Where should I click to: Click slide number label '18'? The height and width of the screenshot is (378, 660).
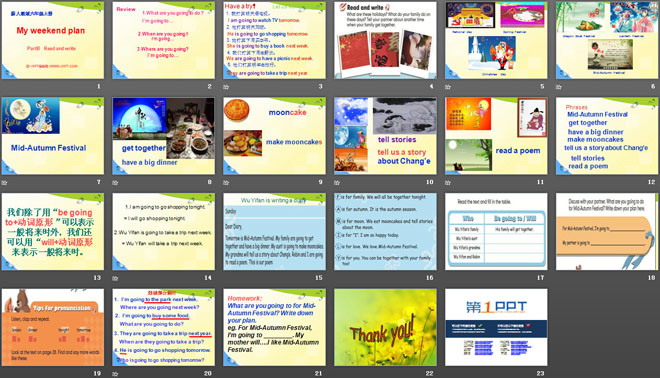652,277
